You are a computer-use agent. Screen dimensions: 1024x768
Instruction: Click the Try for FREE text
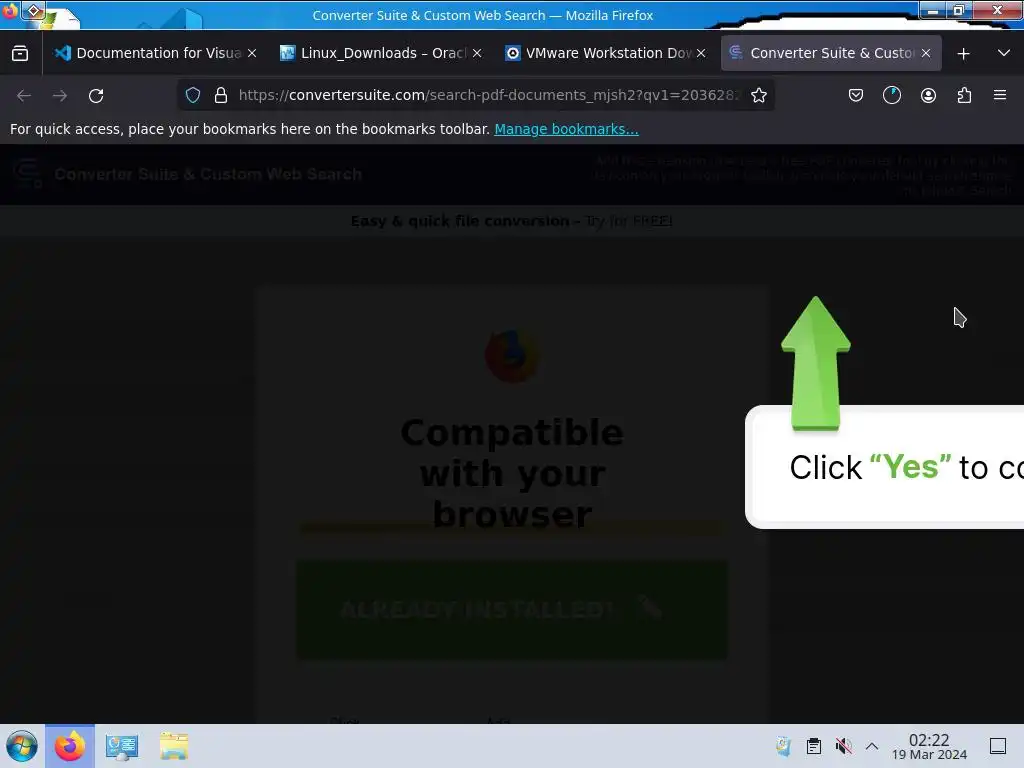point(629,221)
